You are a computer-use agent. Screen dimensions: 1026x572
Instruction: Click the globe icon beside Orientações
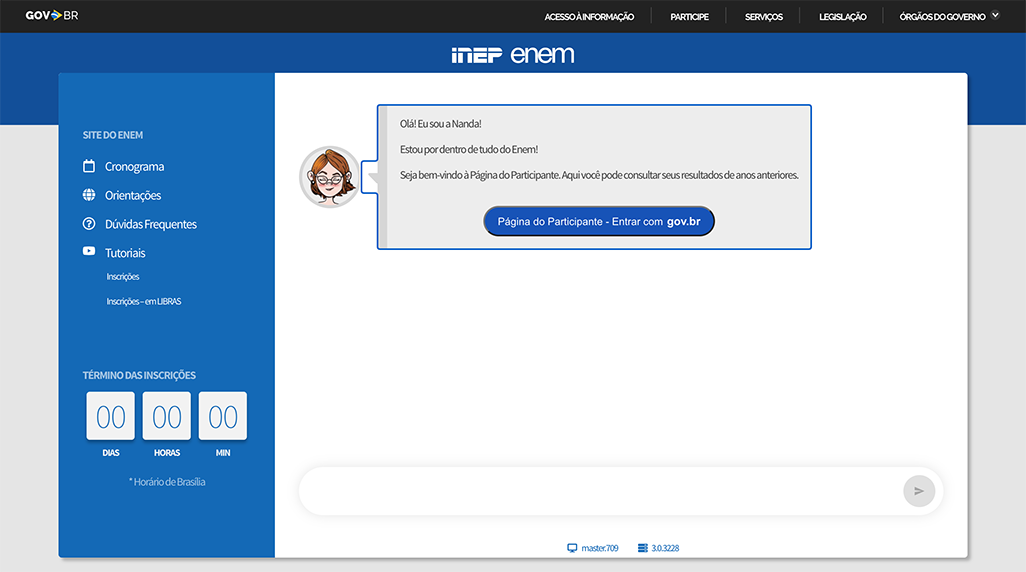(89, 194)
